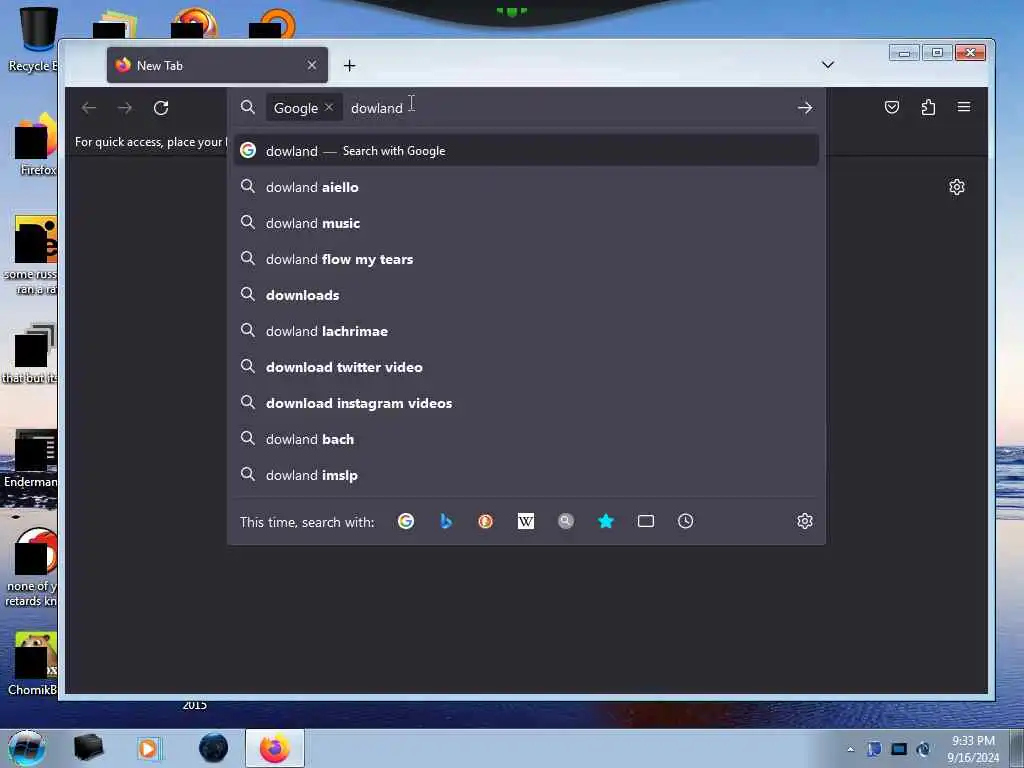This screenshot has width=1024, height=768.
Task: Pick the 'dowland music' suggestion
Action: click(526, 223)
